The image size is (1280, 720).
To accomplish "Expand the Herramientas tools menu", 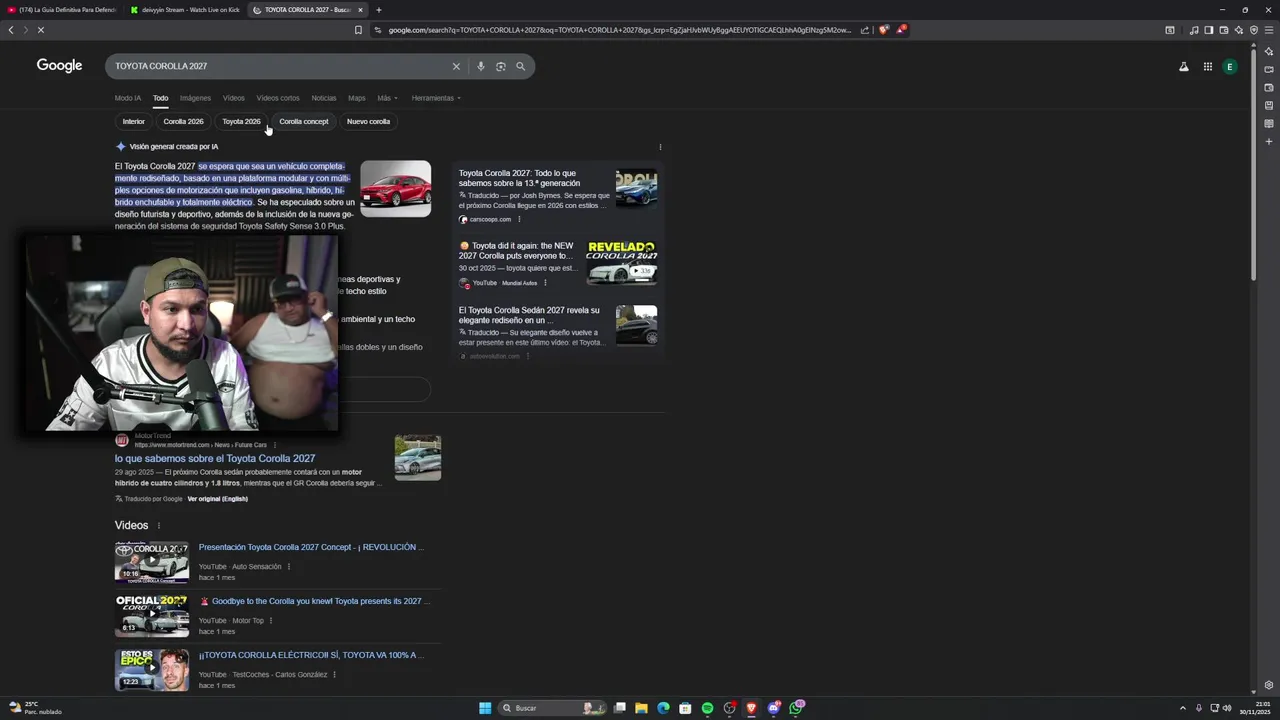I will click(436, 98).
